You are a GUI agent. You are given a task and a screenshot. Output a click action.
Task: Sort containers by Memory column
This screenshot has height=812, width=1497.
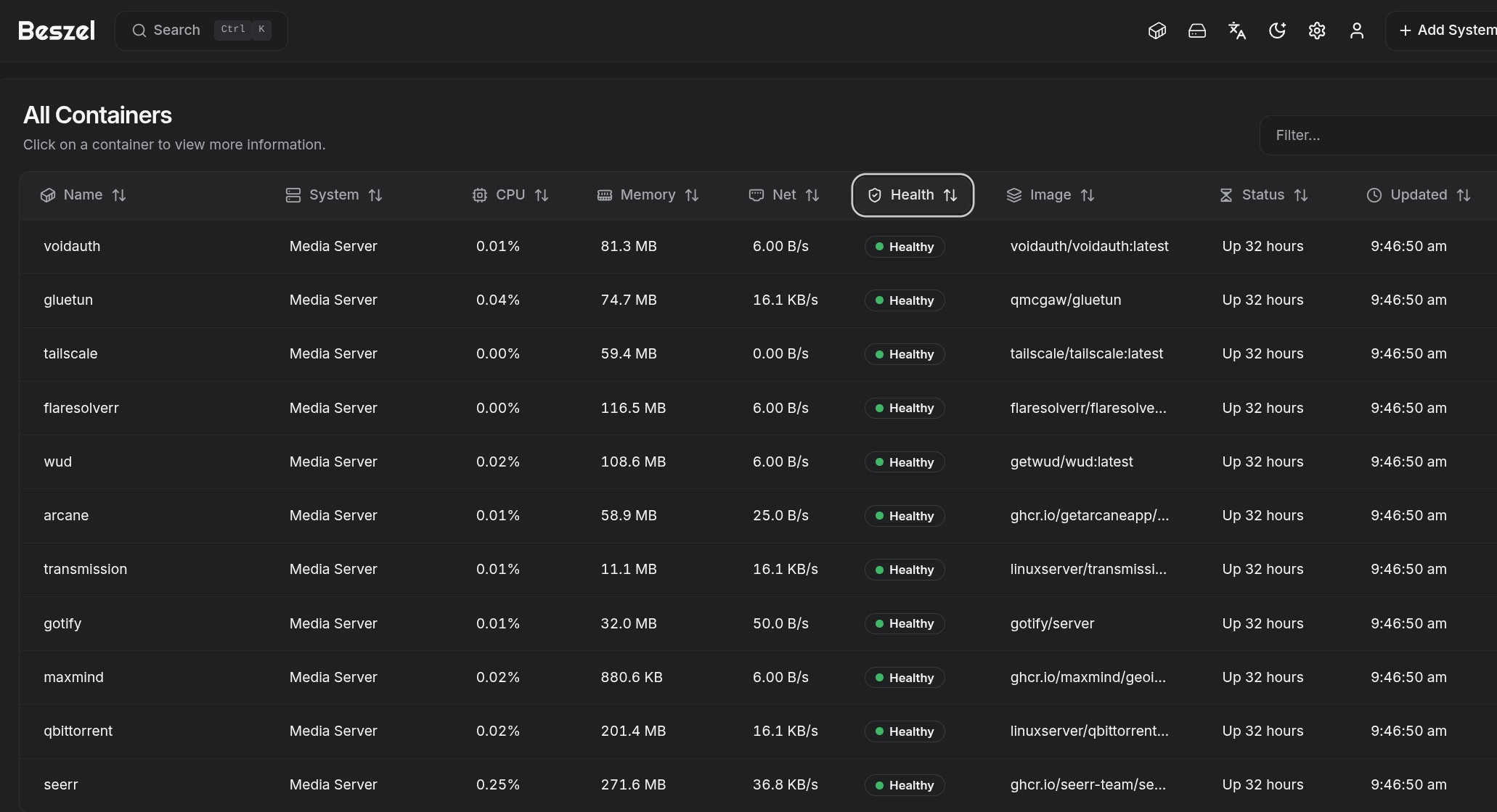click(x=648, y=195)
